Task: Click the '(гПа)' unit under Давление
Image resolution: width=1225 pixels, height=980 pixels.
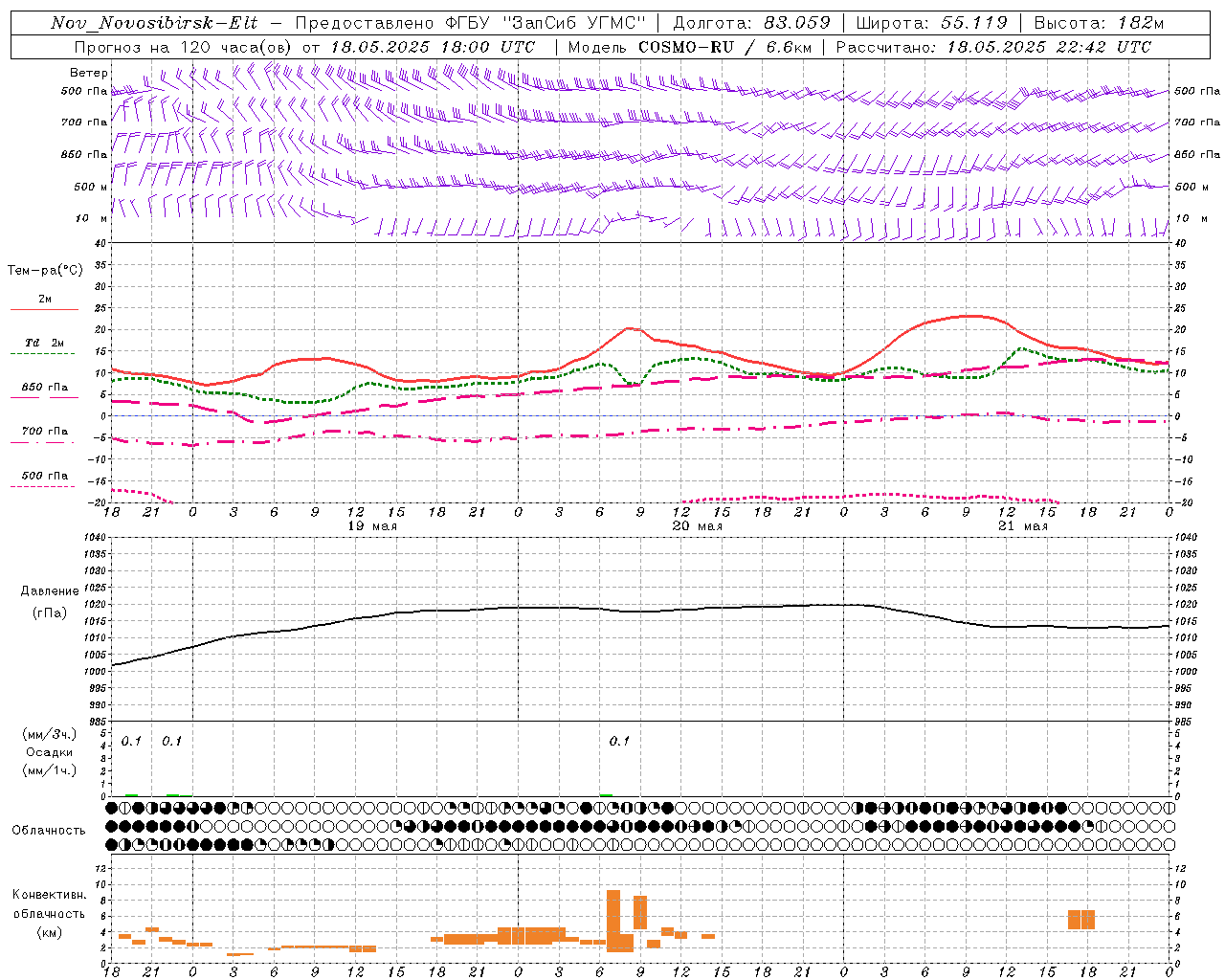Action: [50, 613]
